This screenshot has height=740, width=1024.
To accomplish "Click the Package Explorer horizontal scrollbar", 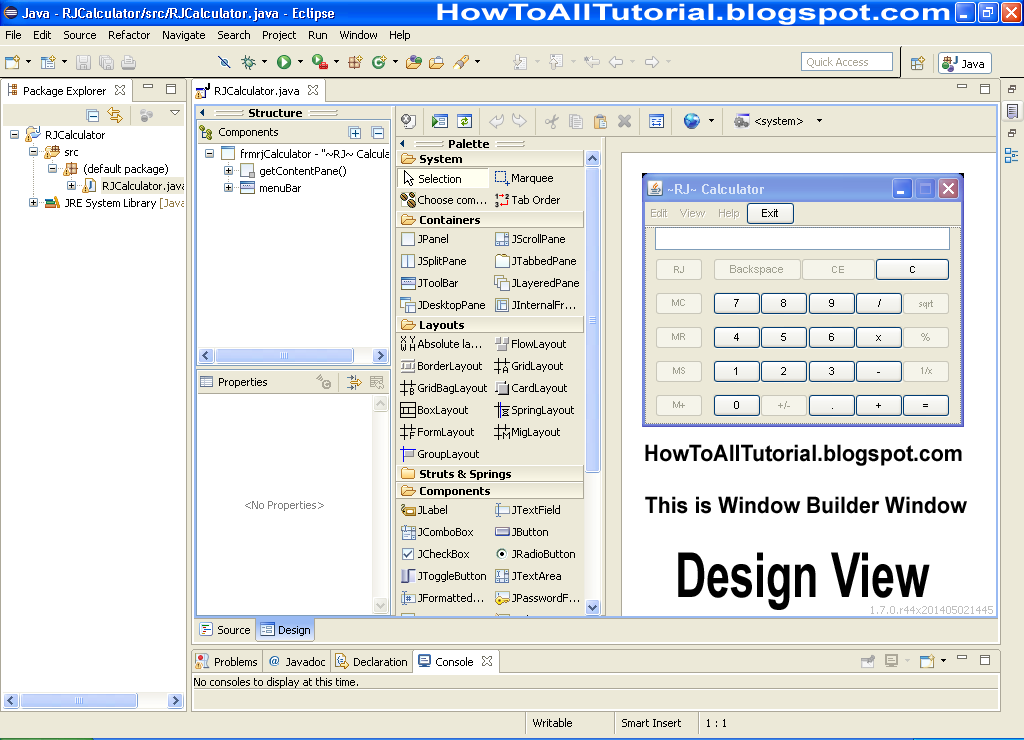I will point(93,701).
